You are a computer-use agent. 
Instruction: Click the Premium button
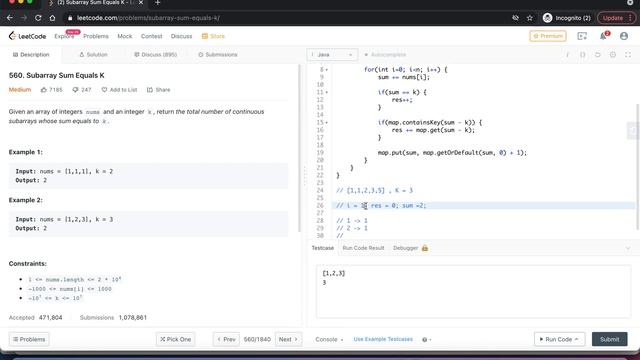click(x=548, y=36)
